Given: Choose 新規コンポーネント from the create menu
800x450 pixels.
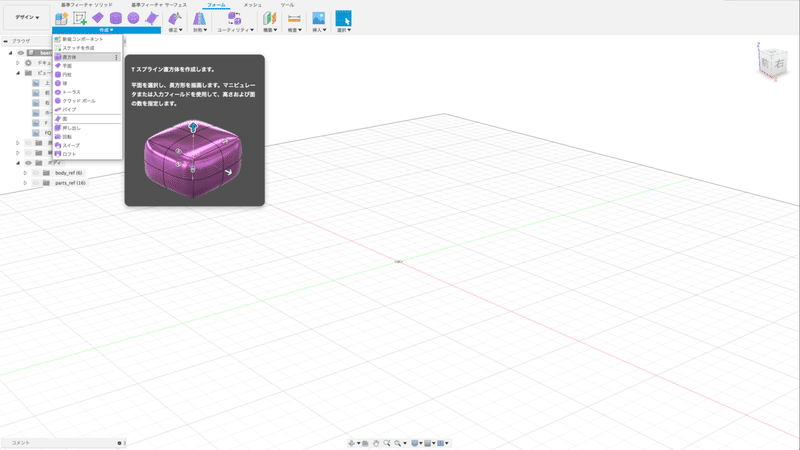Looking at the screenshot, I should (x=87, y=39).
